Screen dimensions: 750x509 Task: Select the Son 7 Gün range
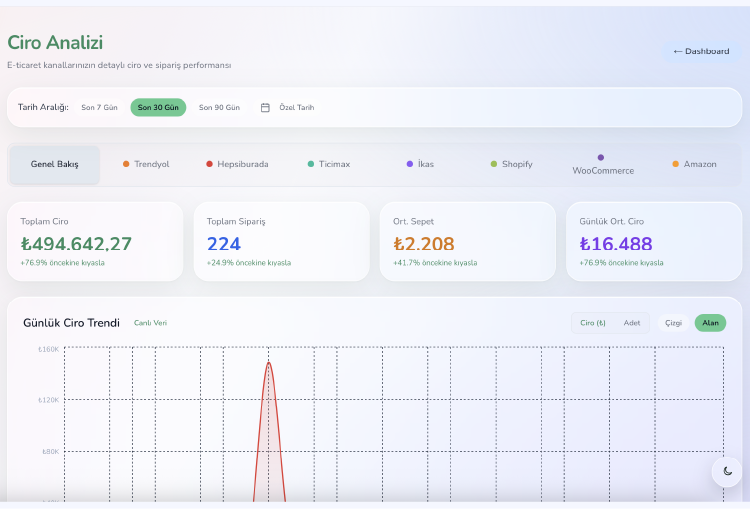pos(99,108)
